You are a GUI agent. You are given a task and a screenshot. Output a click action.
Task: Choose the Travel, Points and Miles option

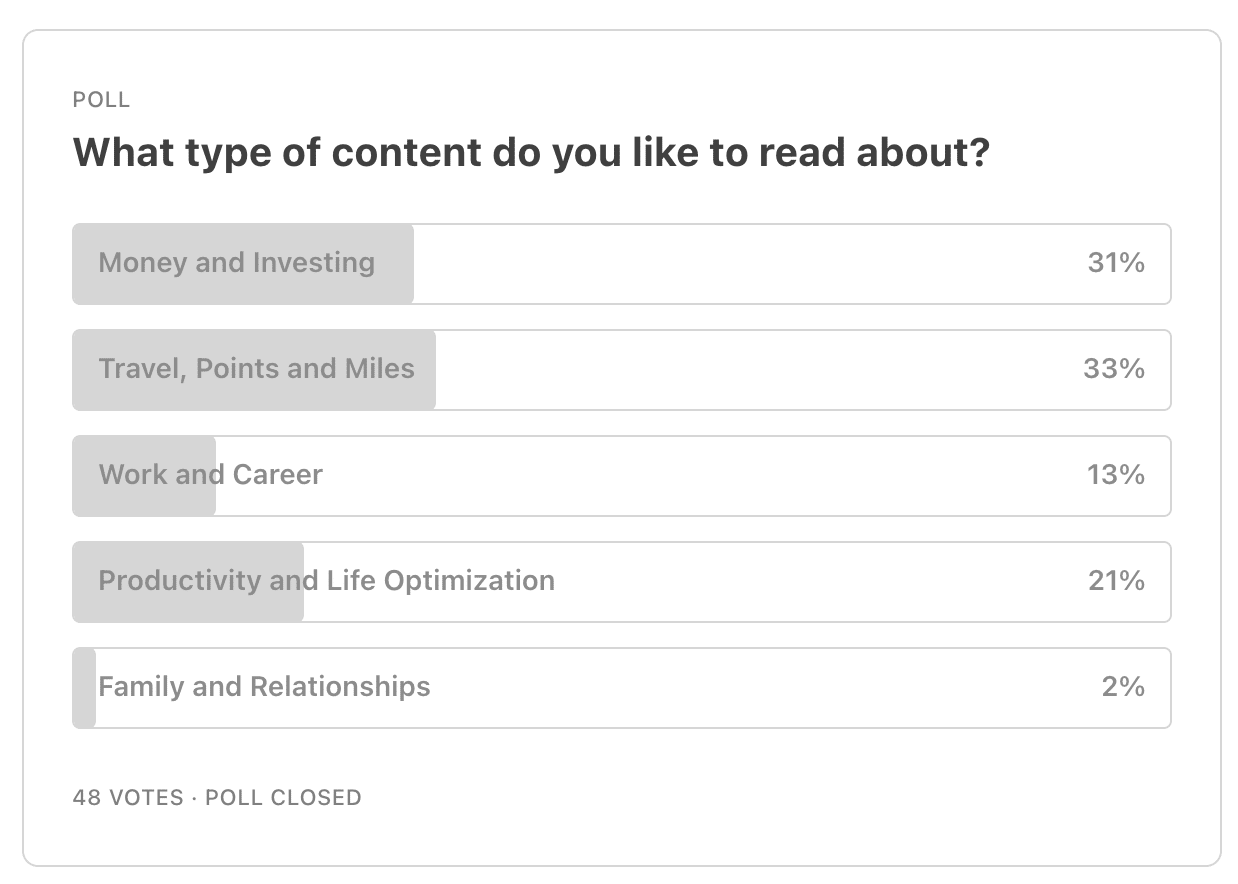621,370
